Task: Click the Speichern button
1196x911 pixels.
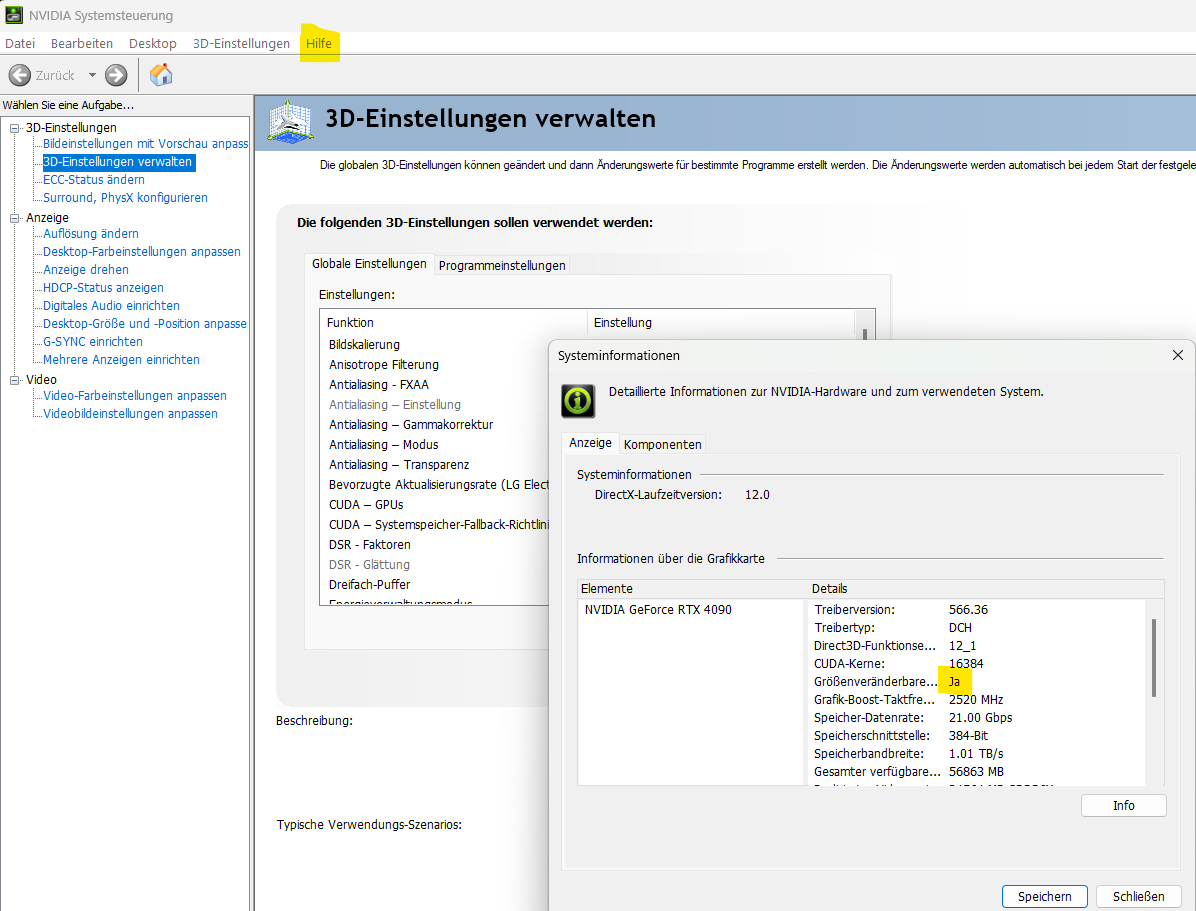Action: 1044,897
